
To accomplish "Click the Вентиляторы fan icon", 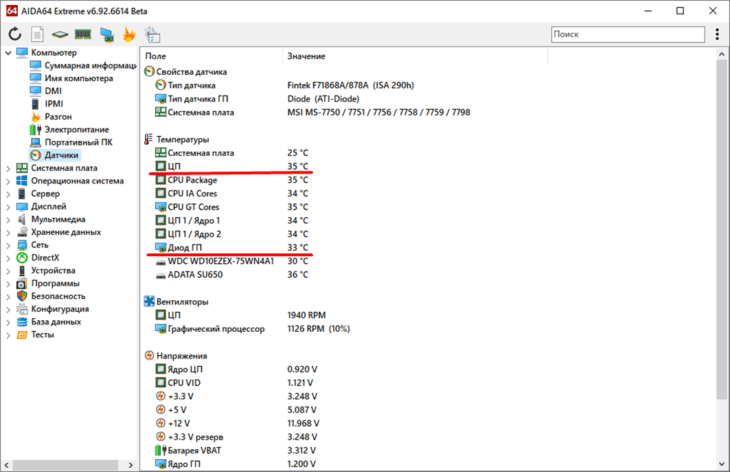I will 149,301.
